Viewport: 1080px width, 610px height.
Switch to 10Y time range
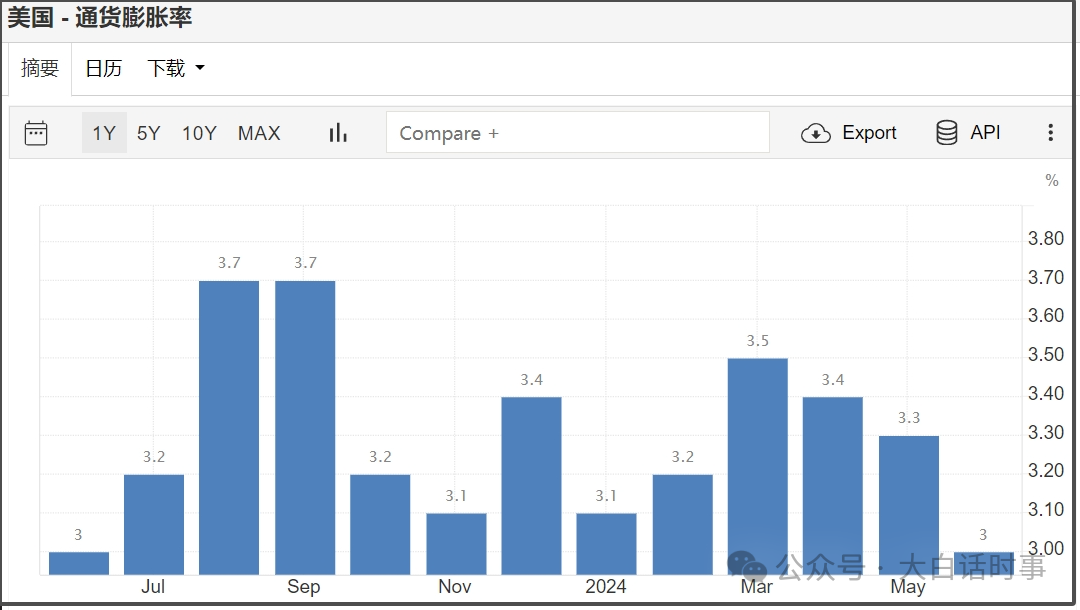click(x=199, y=133)
